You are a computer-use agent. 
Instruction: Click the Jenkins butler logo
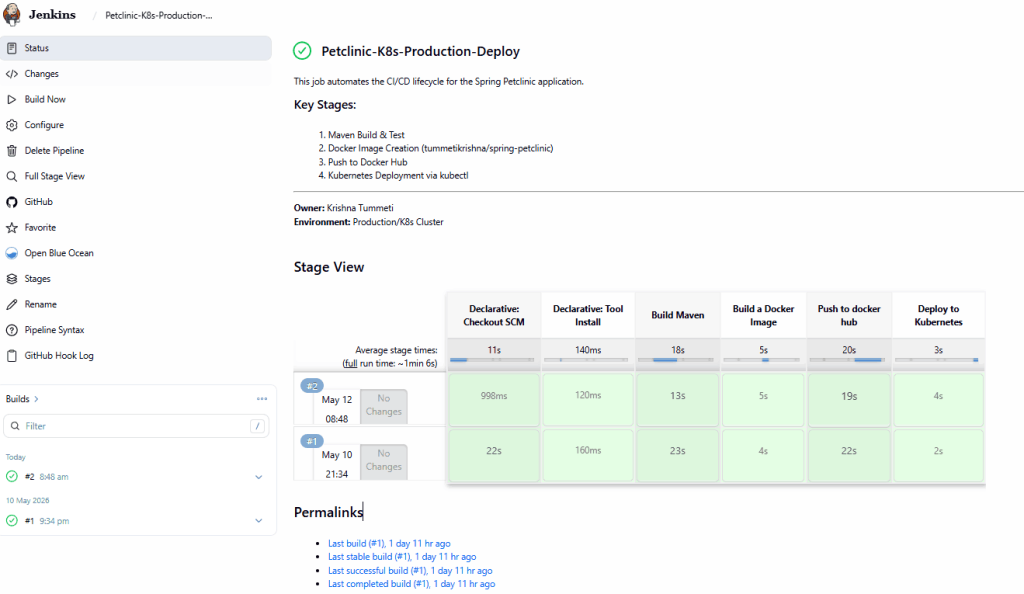[x=12, y=14]
